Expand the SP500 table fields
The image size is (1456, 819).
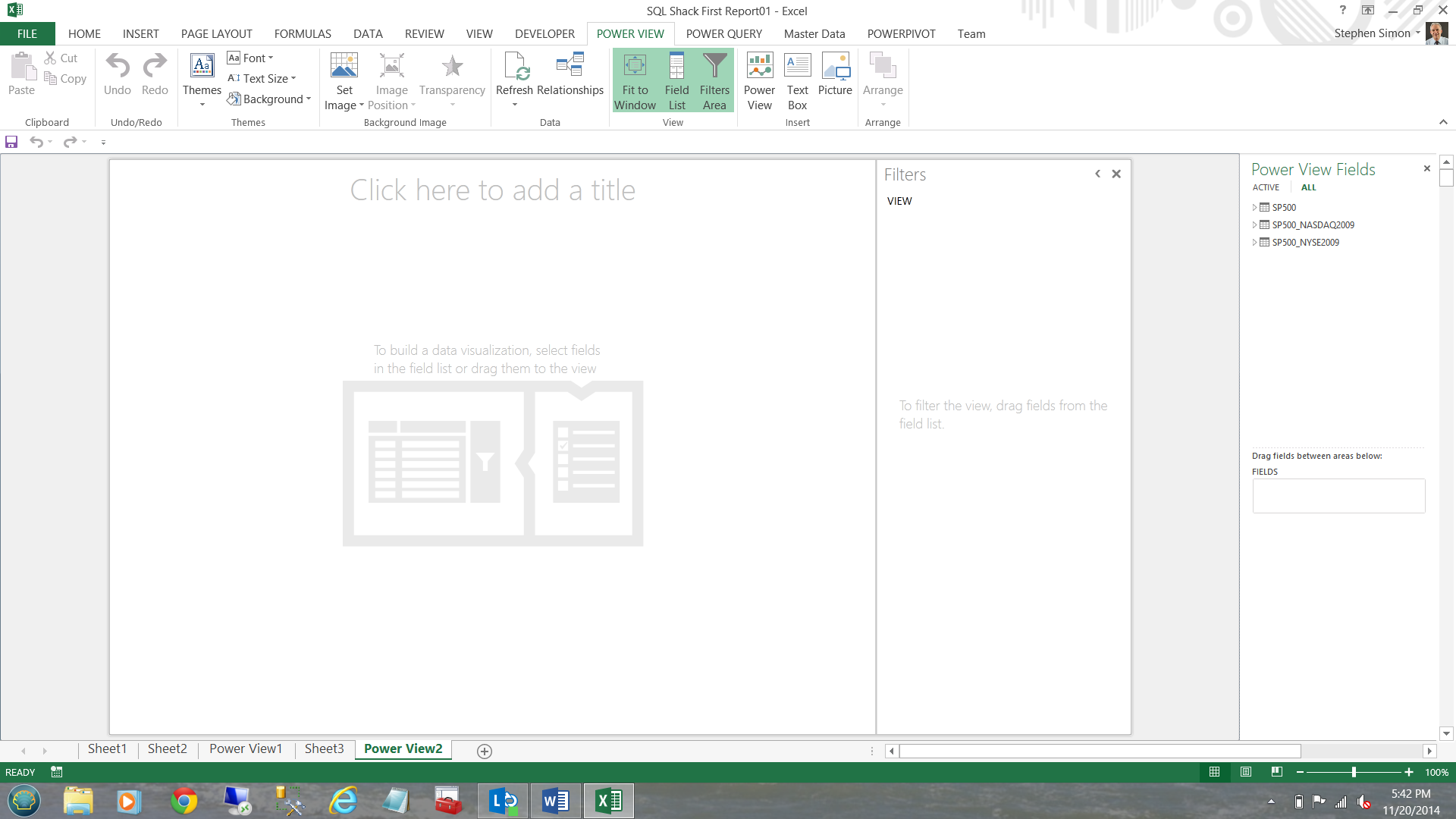point(1254,207)
